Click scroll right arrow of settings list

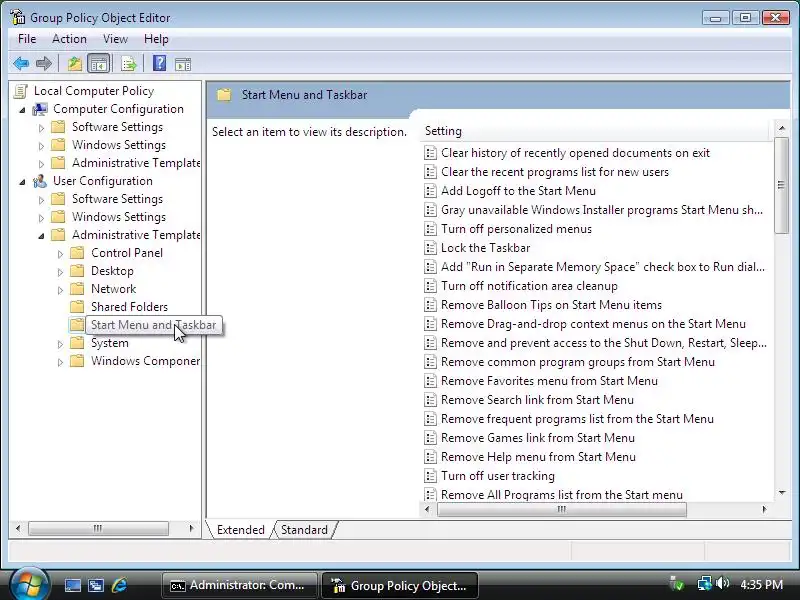coord(764,509)
